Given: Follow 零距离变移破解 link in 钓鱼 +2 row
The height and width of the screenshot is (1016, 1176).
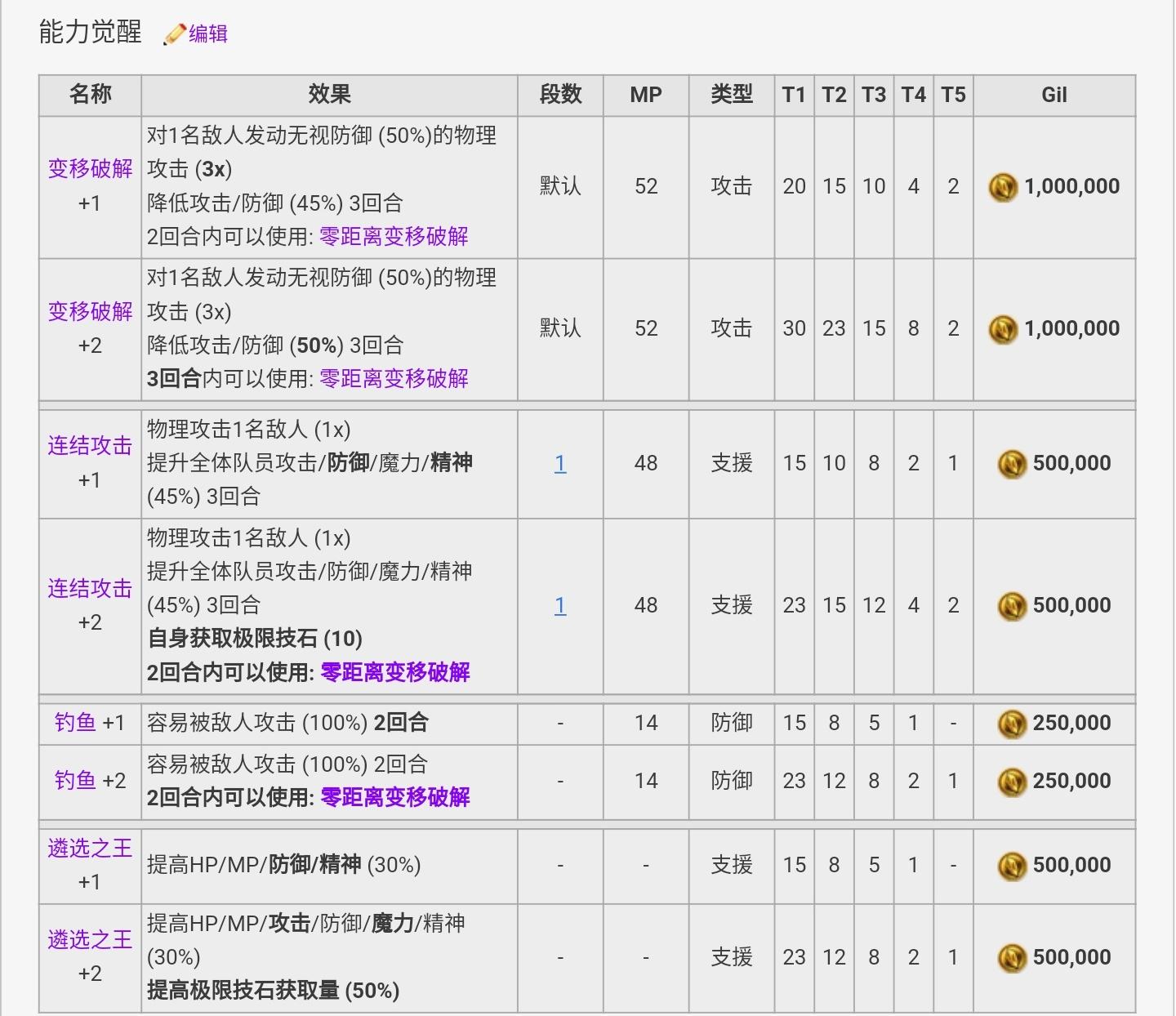Looking at the screenshot, I should (x=395, y=798).
